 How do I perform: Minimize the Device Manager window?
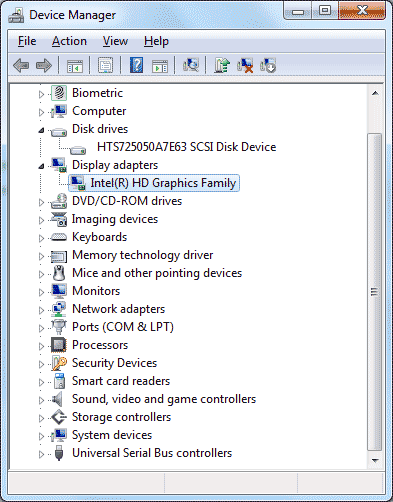coord(298,12)
